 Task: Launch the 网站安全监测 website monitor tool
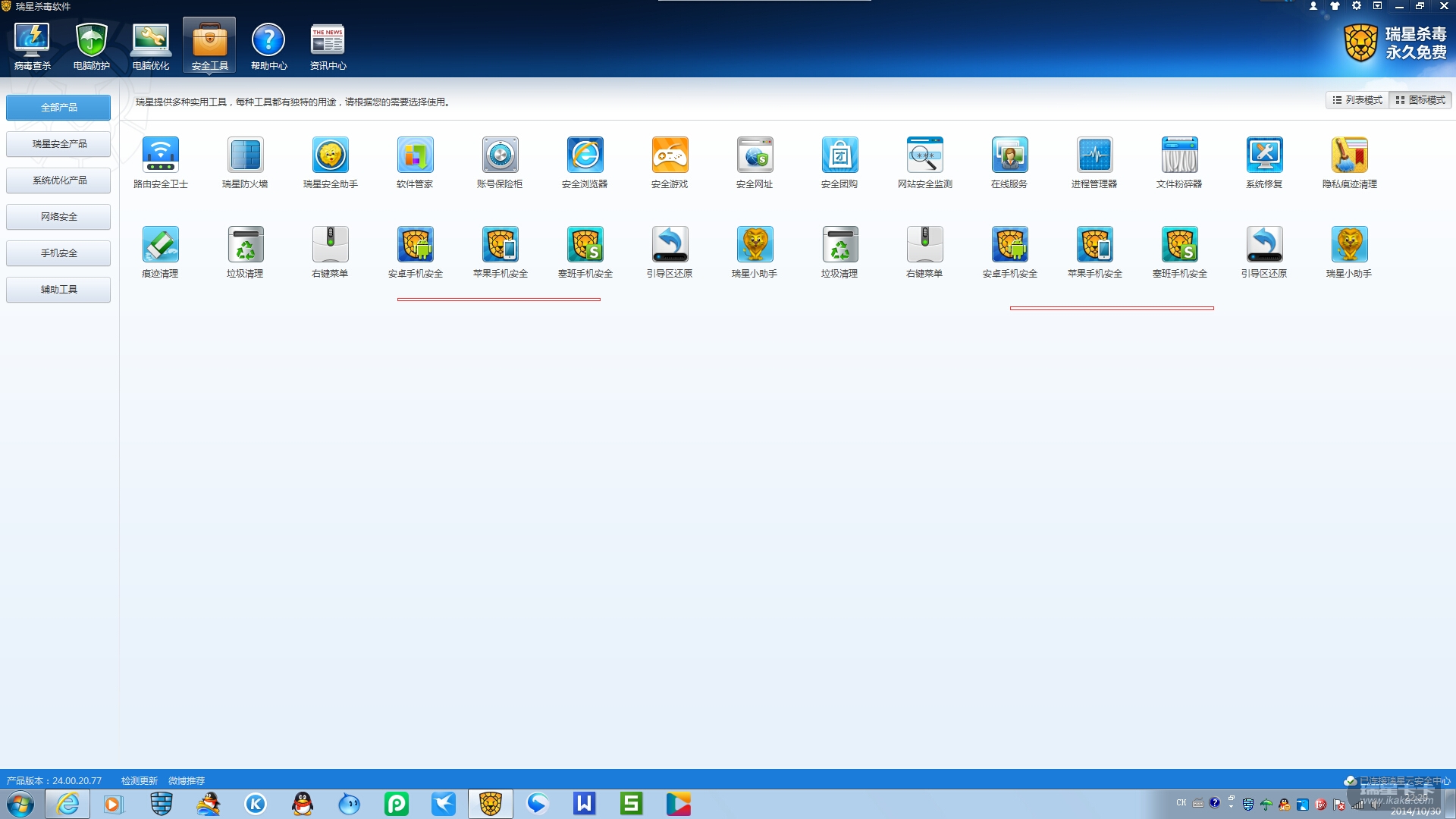924,156
